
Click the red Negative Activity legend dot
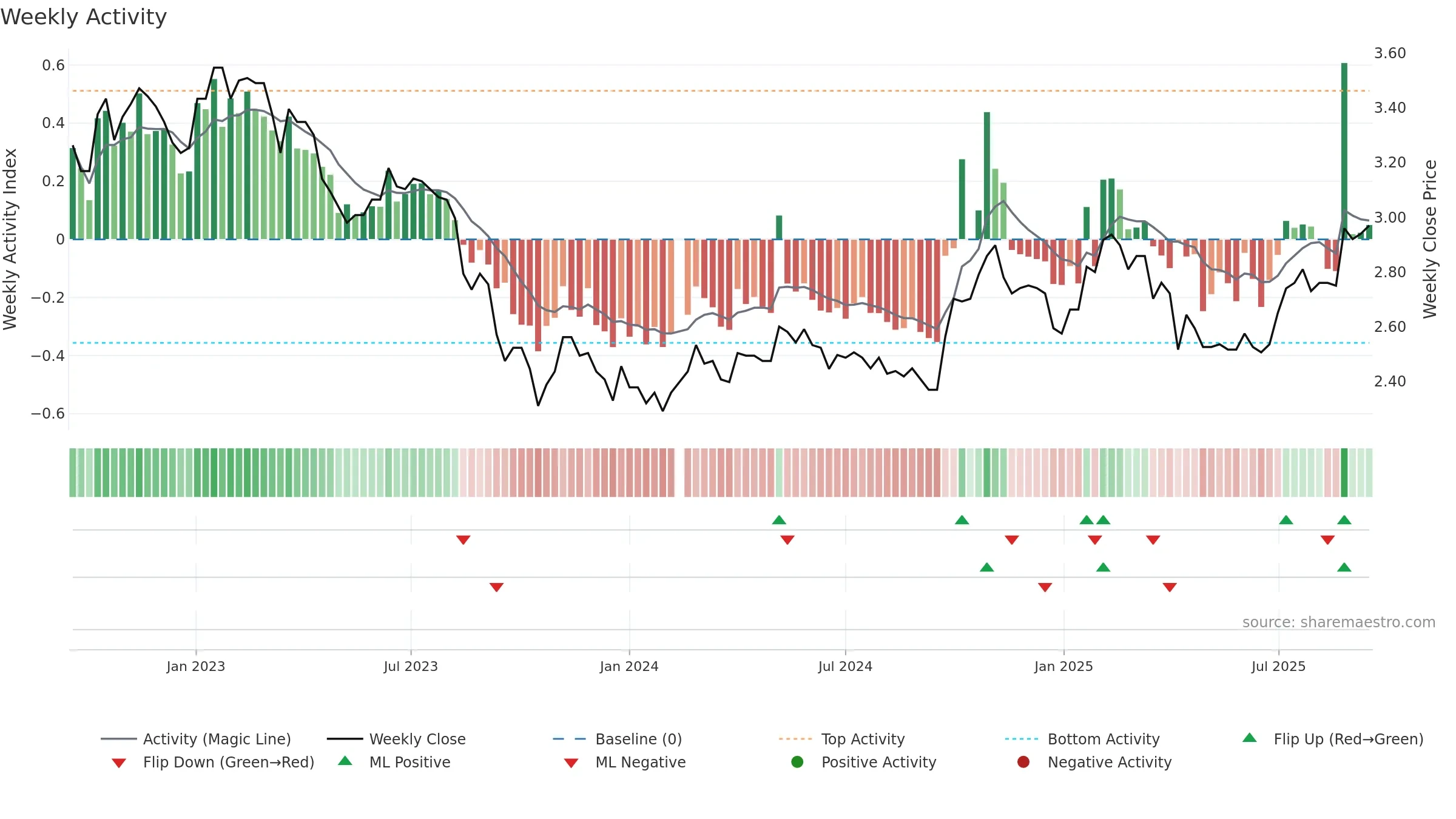(1023, 762)
